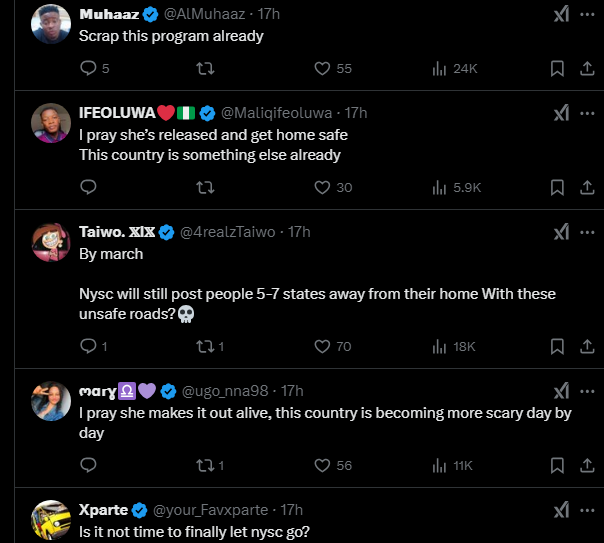The height and width of the screenshot is (543, 604).
Task: Open more options on Muhaaz's tweet
Action: tap(586, 15)
